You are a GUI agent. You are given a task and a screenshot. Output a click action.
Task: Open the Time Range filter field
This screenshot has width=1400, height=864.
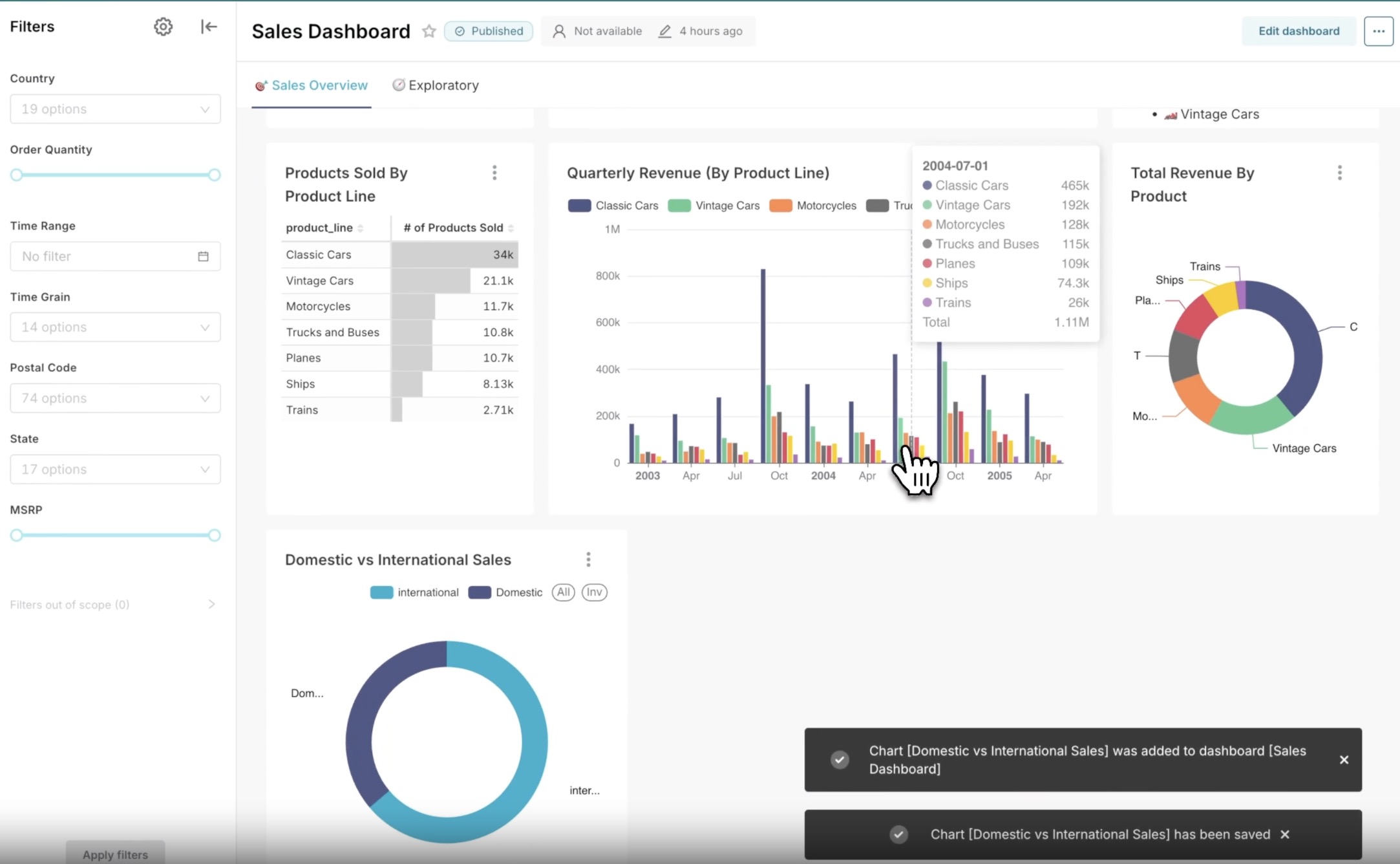[x=115, y=257]
